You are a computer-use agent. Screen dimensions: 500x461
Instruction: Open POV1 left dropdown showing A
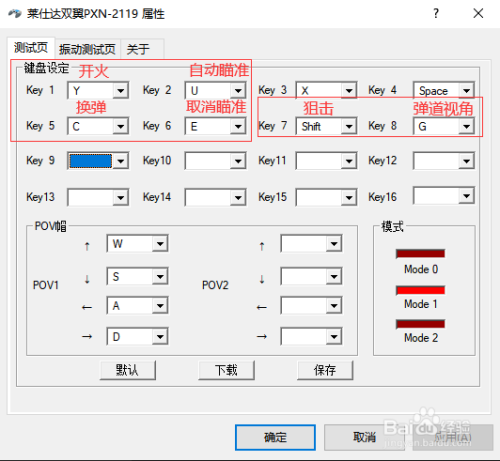point(137,306)
